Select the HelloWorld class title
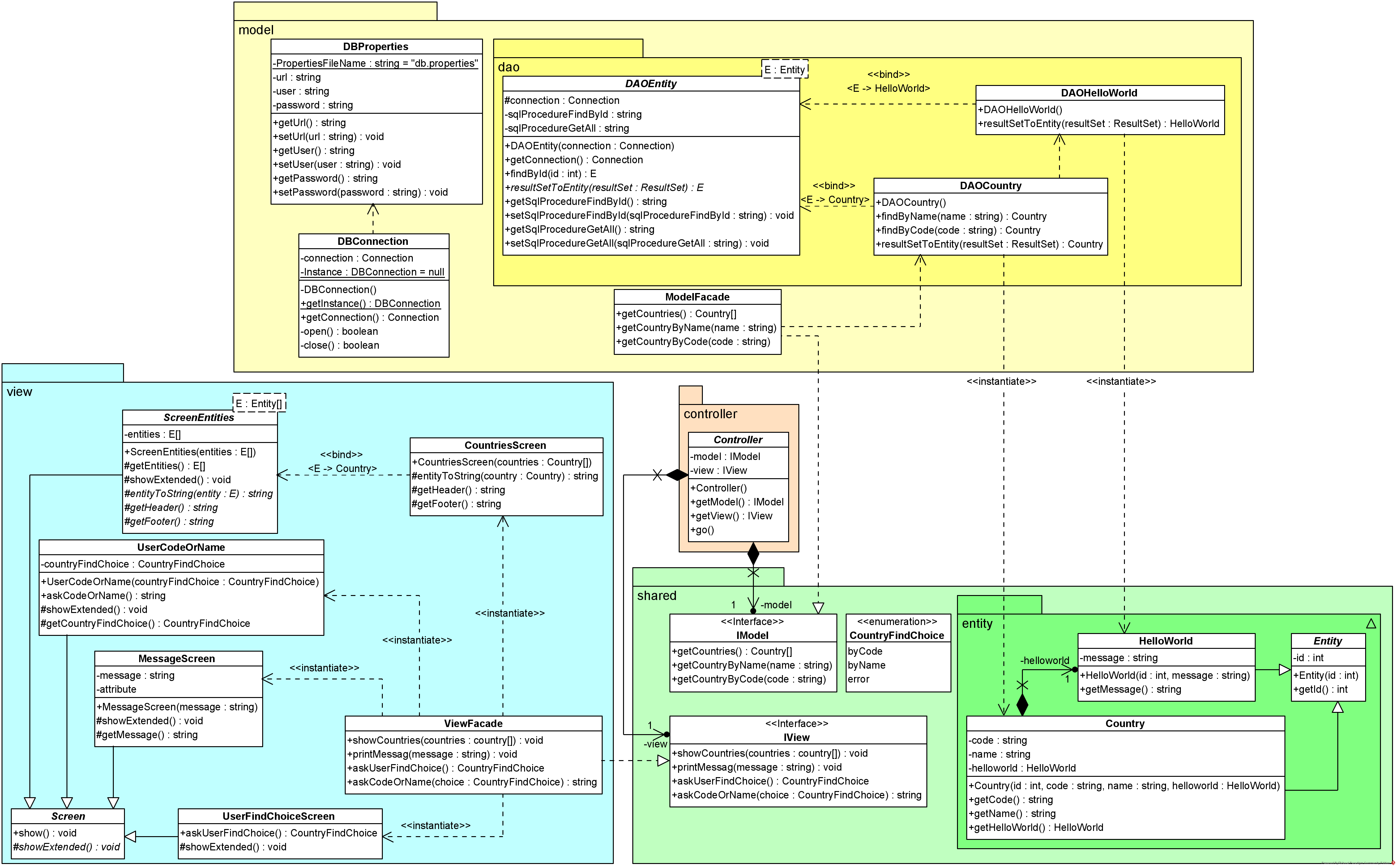The image size is (1397, 868). tap(1166, 641)
